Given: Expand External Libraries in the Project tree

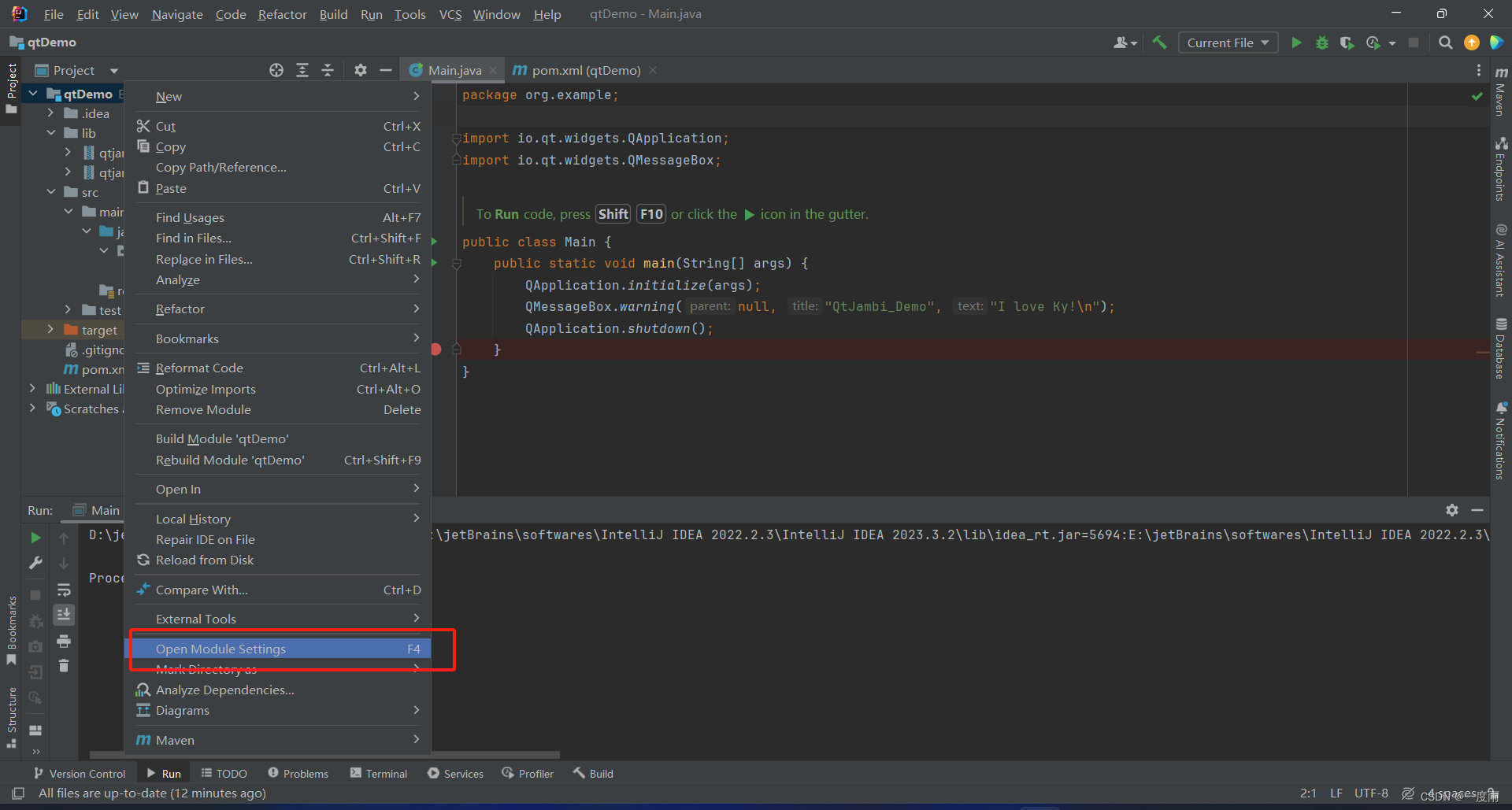Looking at the screenshot, I should point(32,388).
